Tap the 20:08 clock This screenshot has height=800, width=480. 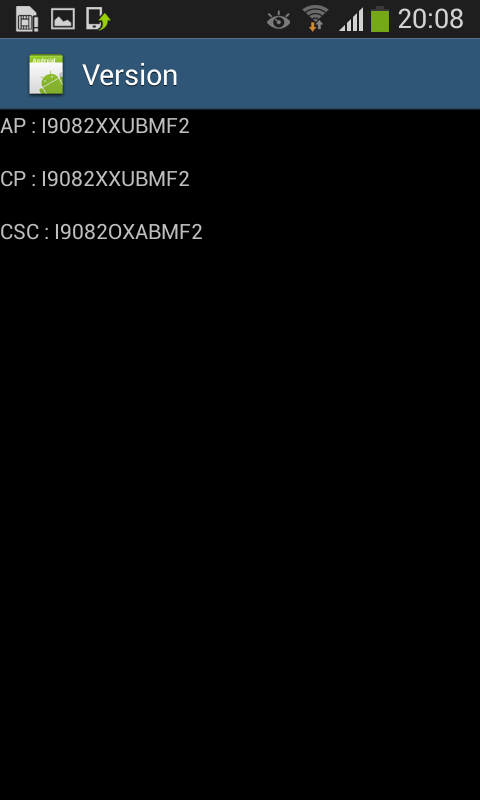[x=431, y=19]
